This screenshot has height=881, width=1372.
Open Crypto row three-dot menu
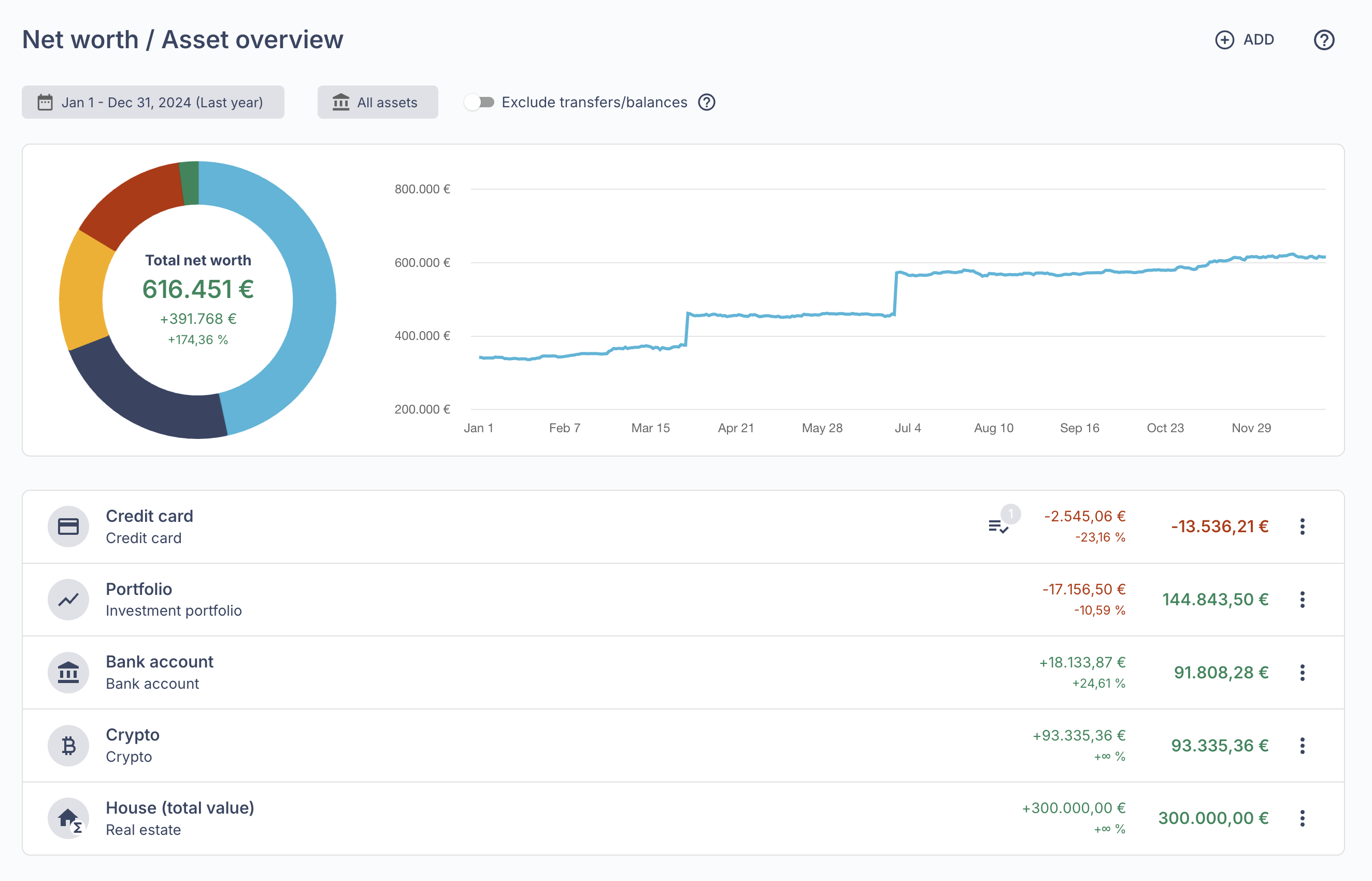[x=1302, y=745]
